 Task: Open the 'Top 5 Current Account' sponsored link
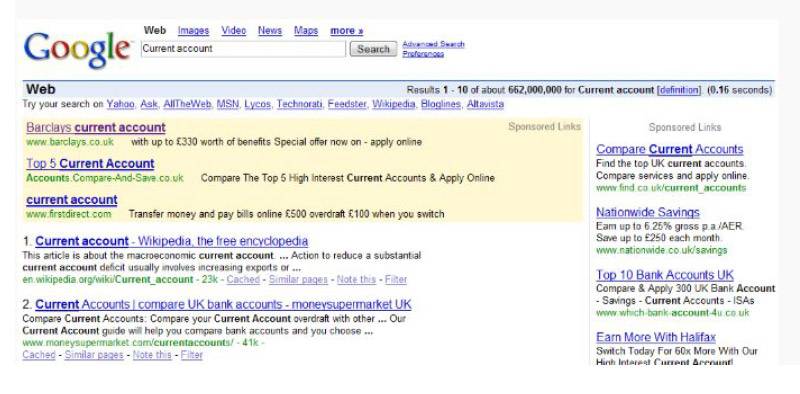[90, 164]
